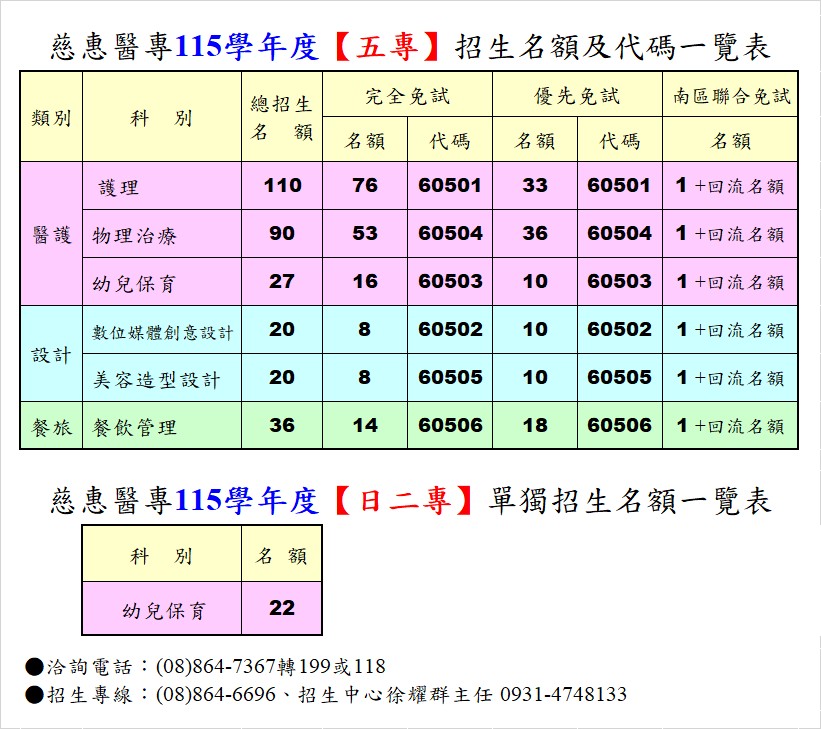Click the 南區聯合免試 column header
821x729 pixels.
click(x=731, y=96)
